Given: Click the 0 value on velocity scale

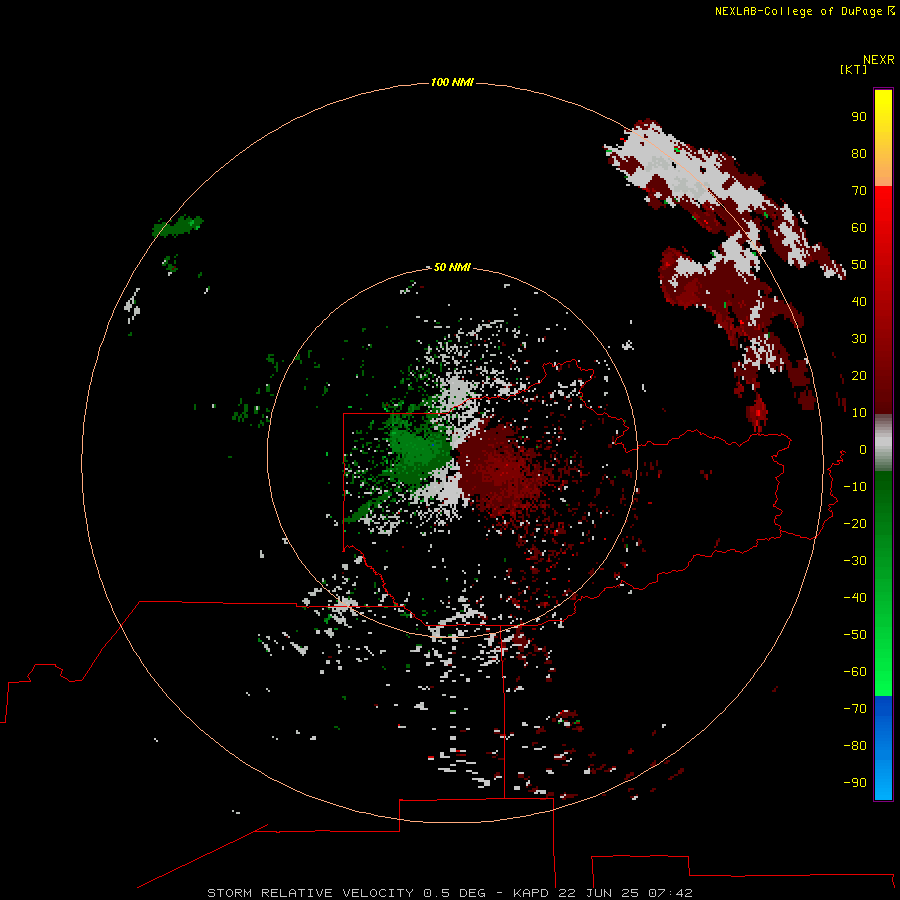Looking at the screenshot, I should click(x=863, y=449).
